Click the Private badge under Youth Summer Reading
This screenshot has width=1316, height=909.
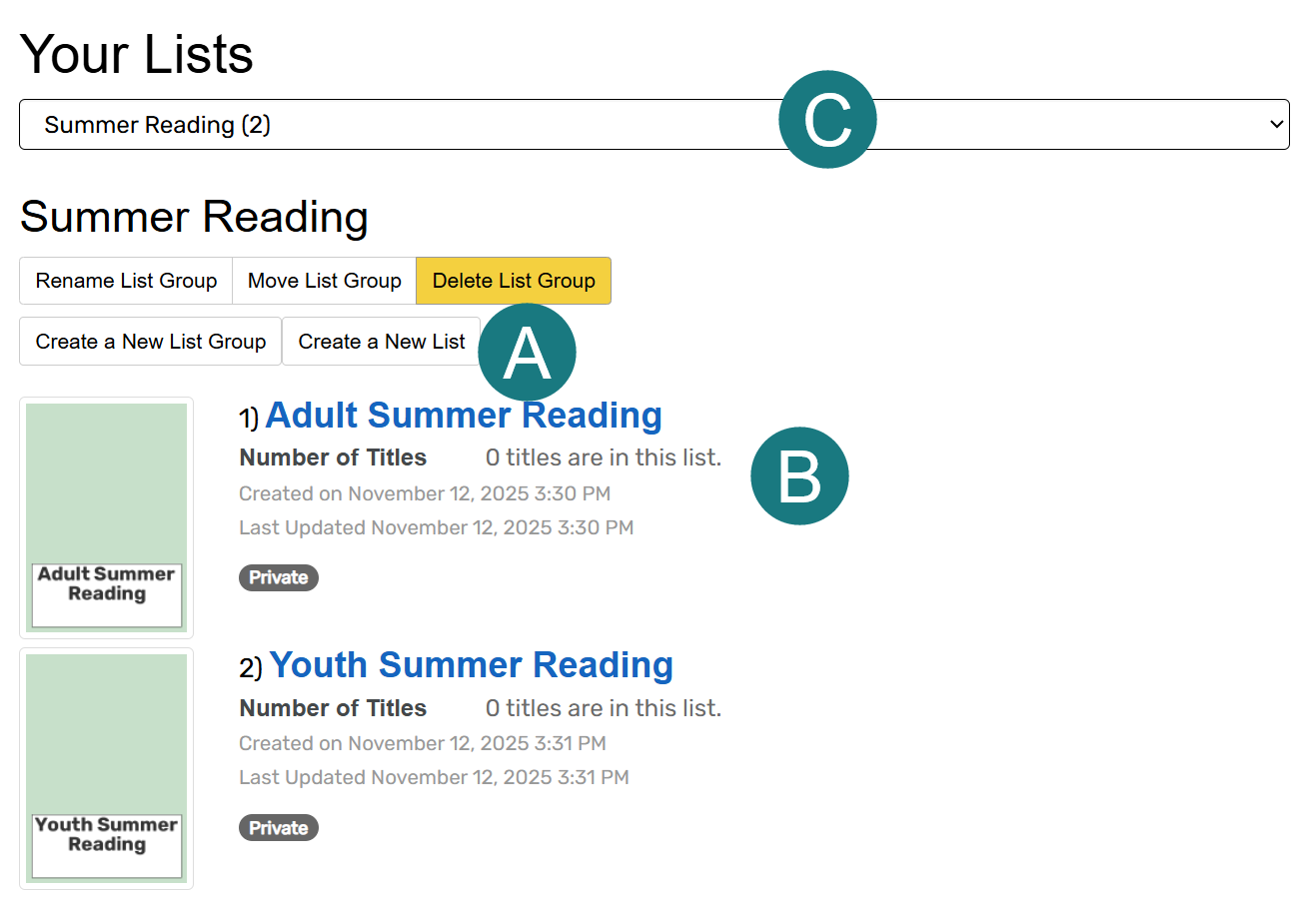tap(278, 828)
